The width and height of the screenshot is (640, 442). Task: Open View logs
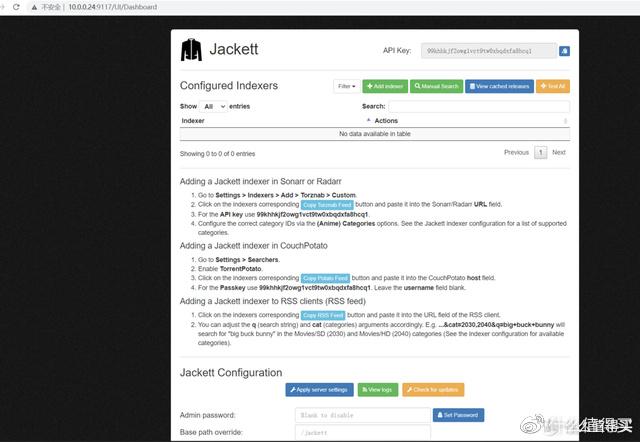click(377, 389)
